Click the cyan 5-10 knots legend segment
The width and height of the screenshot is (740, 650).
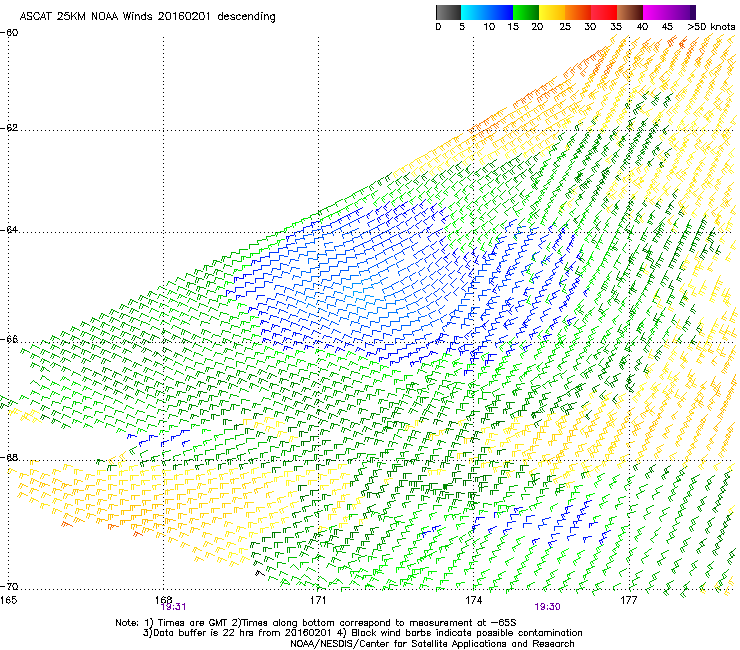[x=474, y=12]
